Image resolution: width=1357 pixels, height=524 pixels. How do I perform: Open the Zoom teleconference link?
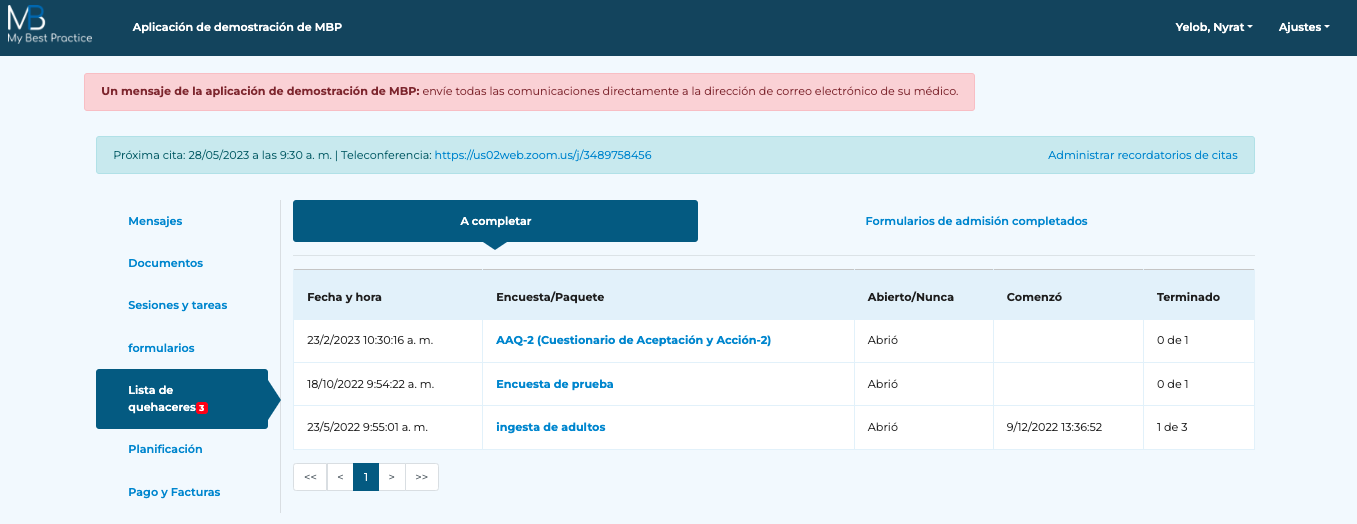click(543, 155)
